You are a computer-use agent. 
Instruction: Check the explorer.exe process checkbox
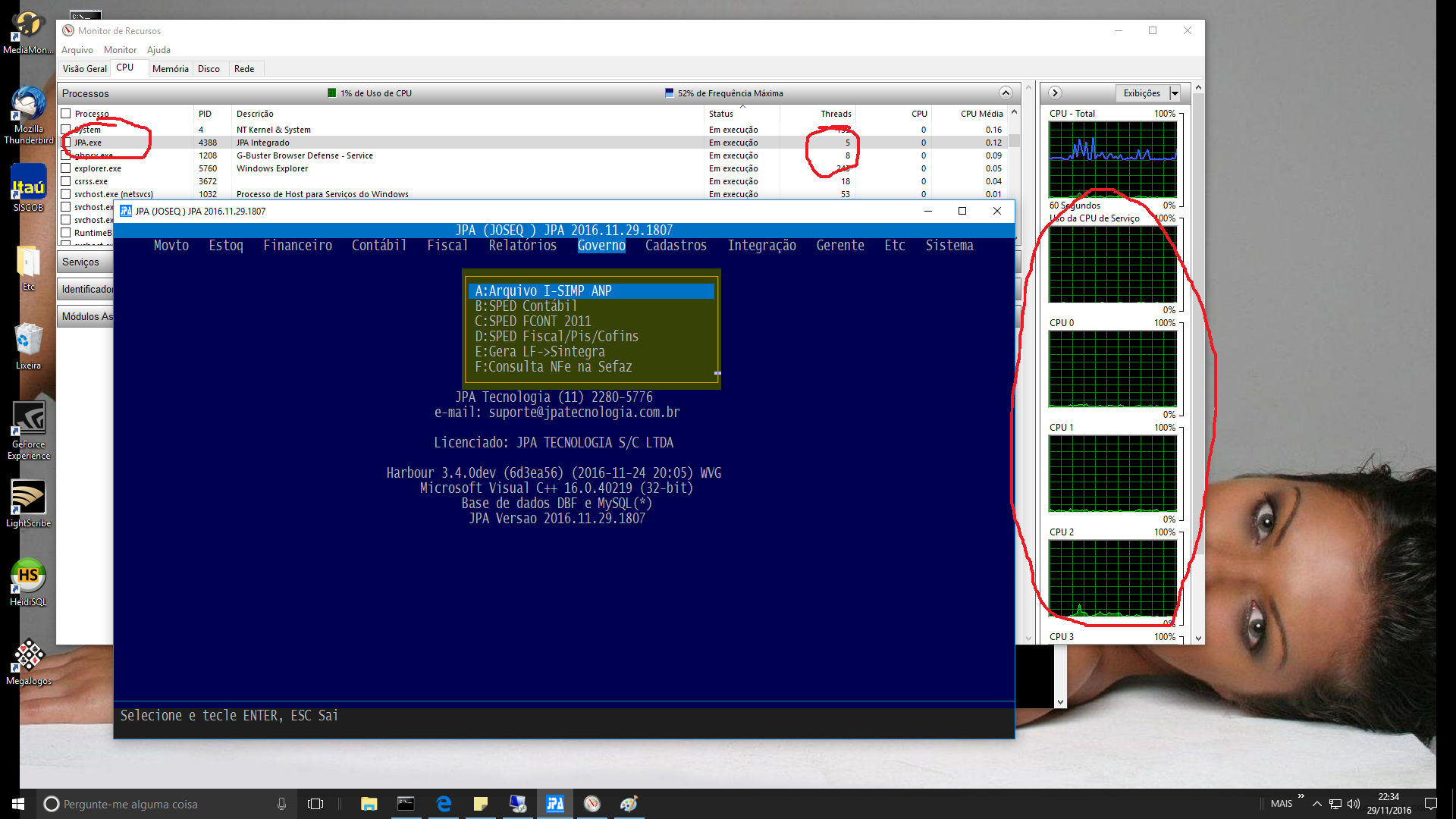tap(66, 168)
